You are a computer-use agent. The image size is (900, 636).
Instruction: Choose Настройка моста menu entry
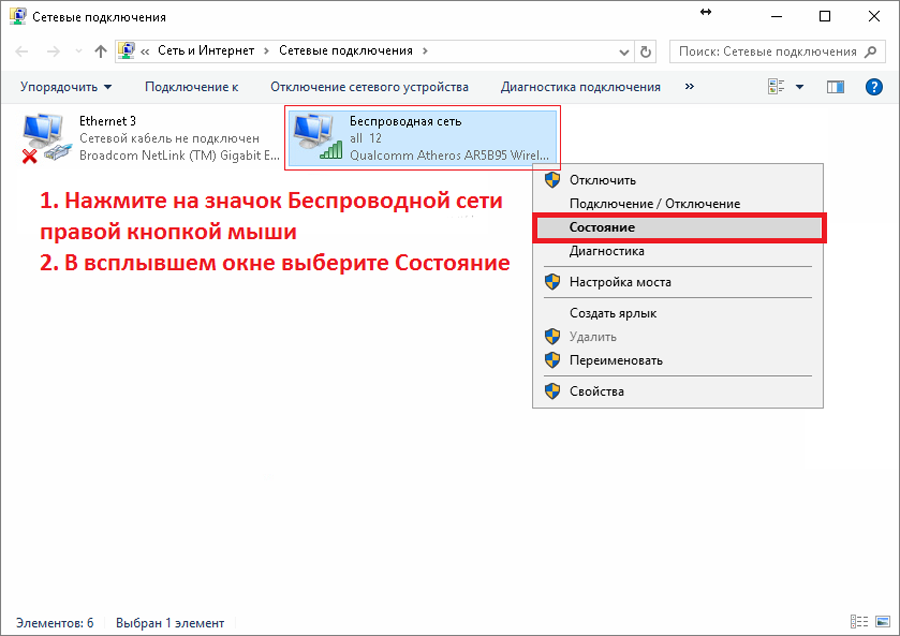(678, 282)
